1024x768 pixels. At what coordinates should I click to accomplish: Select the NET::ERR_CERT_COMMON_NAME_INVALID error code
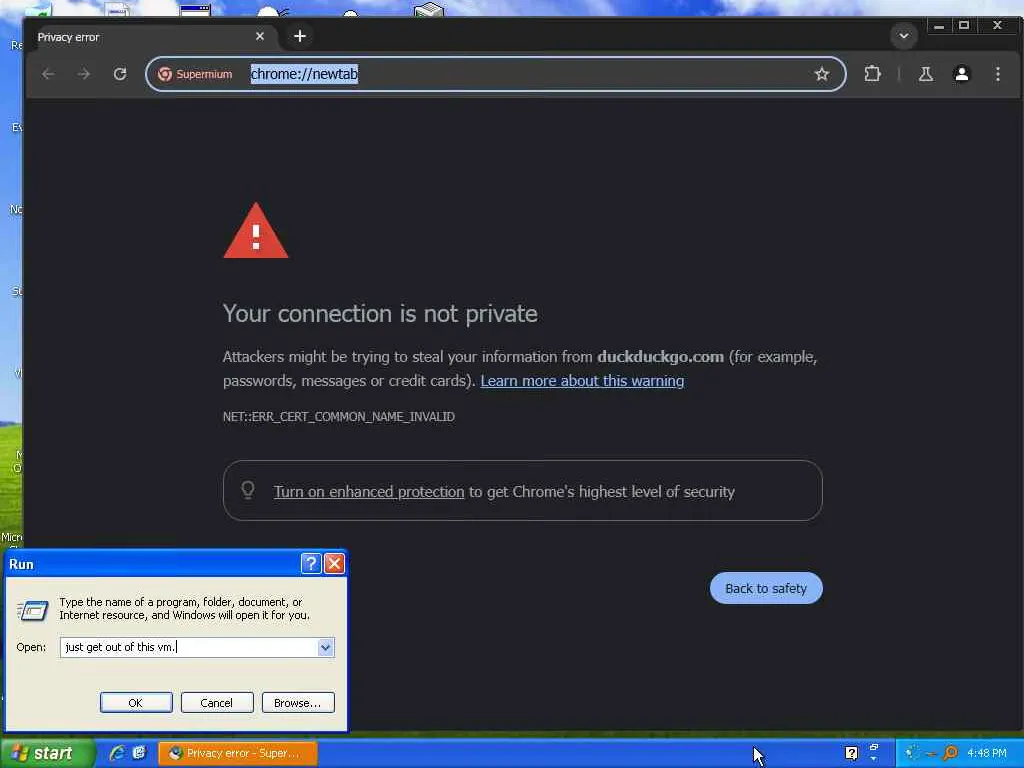click(339, 417)
